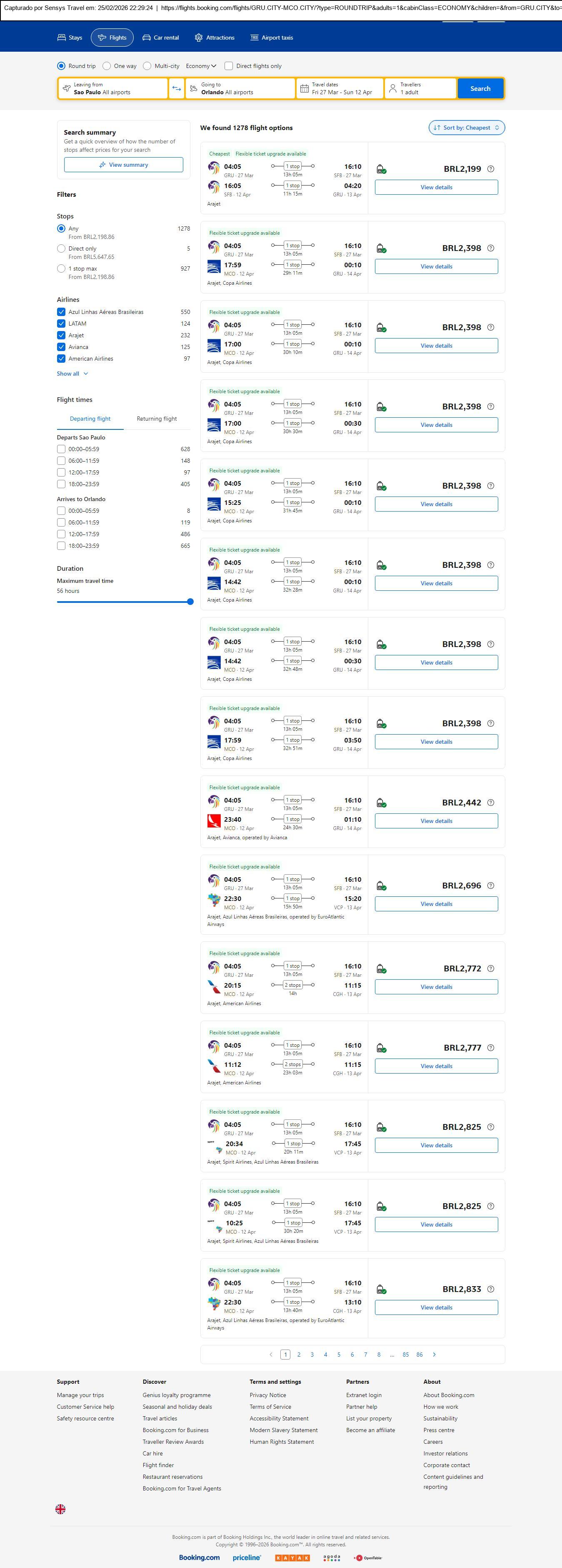
Task: Open the Car rental tab
Action: [x=160, y=38]
